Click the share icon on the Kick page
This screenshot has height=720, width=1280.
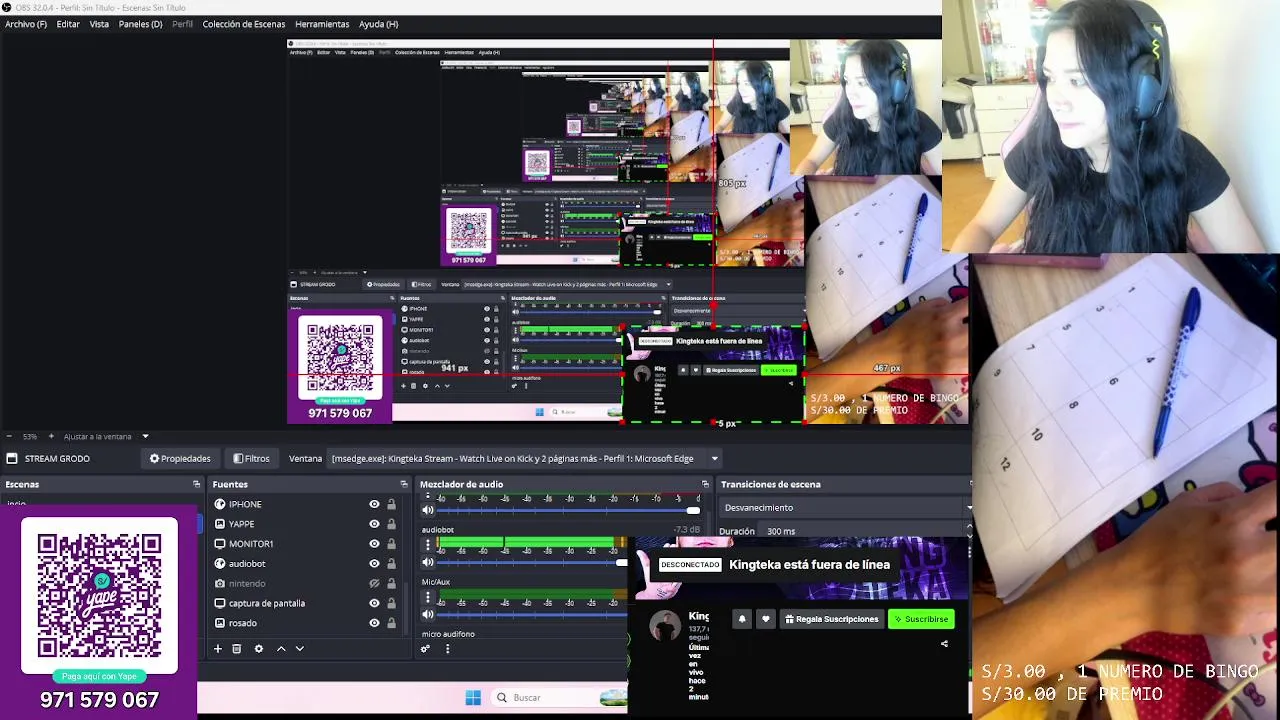point(944,644)
